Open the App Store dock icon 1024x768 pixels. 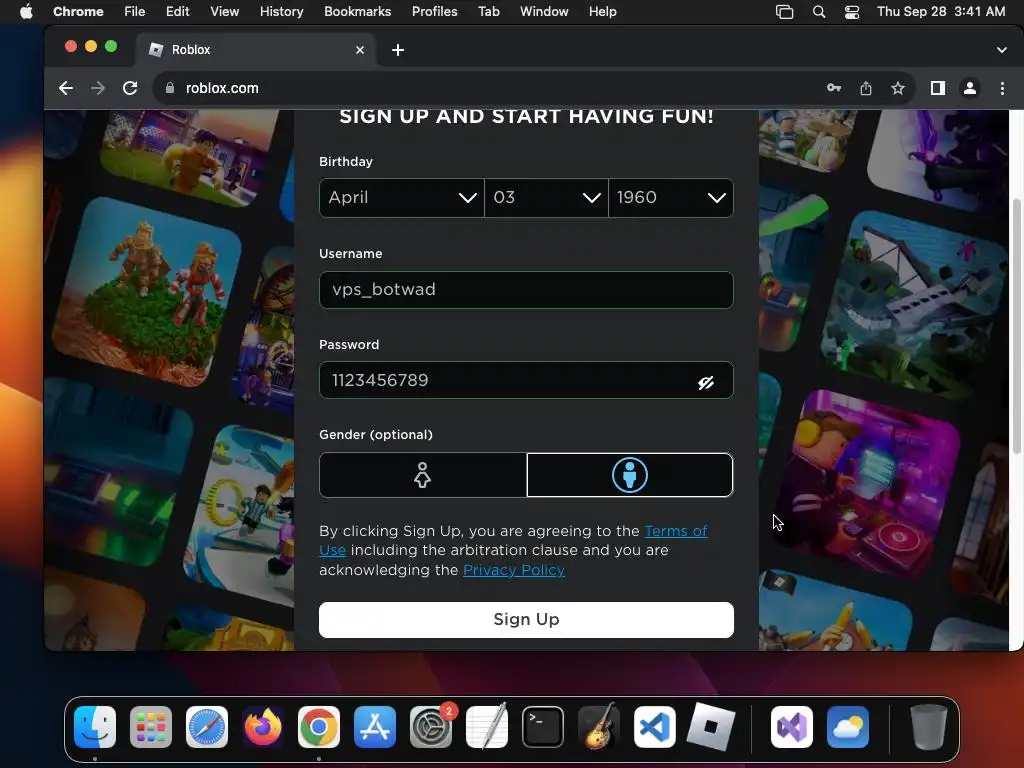pos(375,727)
